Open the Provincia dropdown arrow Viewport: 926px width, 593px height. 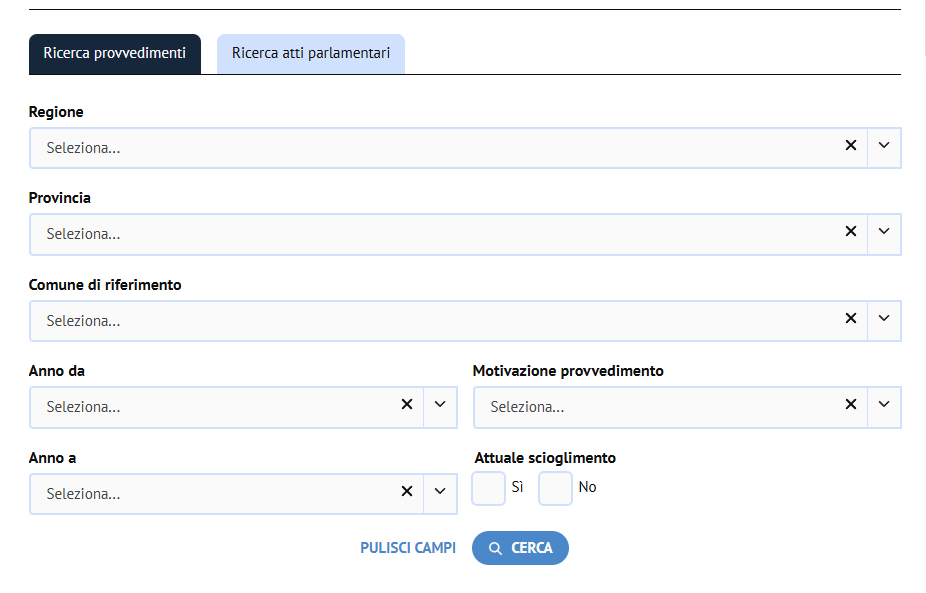tap(884, 232)
